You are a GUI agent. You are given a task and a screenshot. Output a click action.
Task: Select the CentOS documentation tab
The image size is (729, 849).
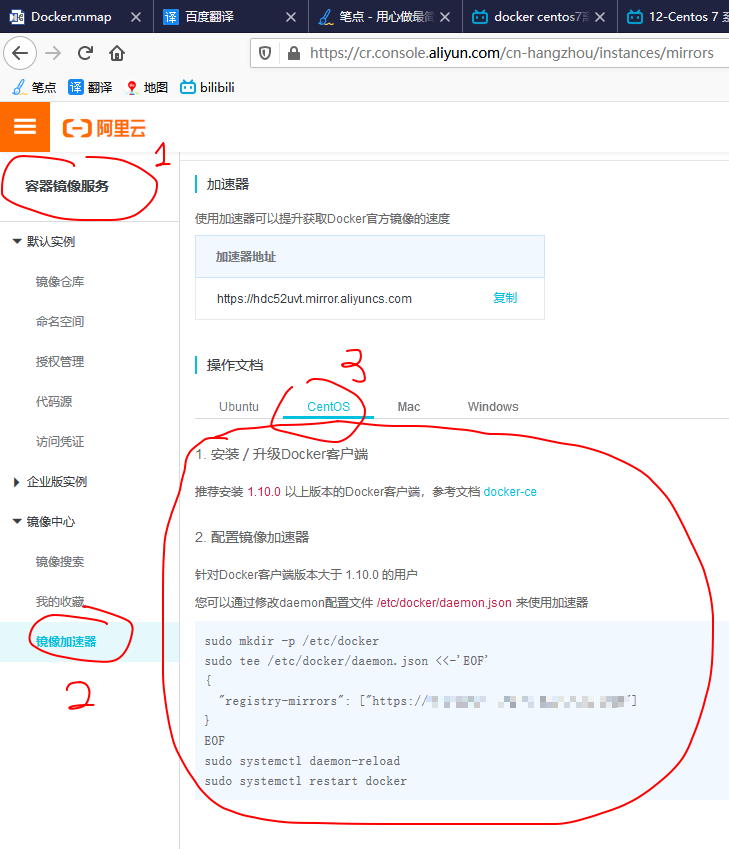click(328, 407)
